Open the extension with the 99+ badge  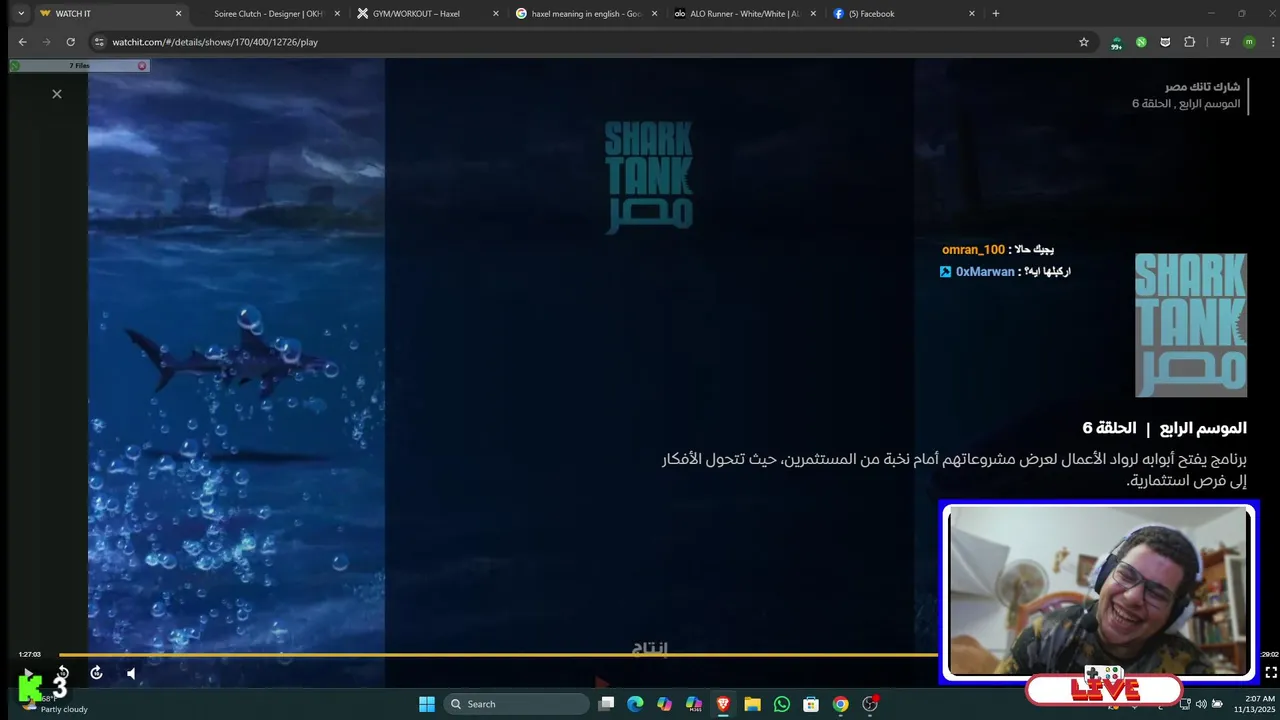[1117, 42]
